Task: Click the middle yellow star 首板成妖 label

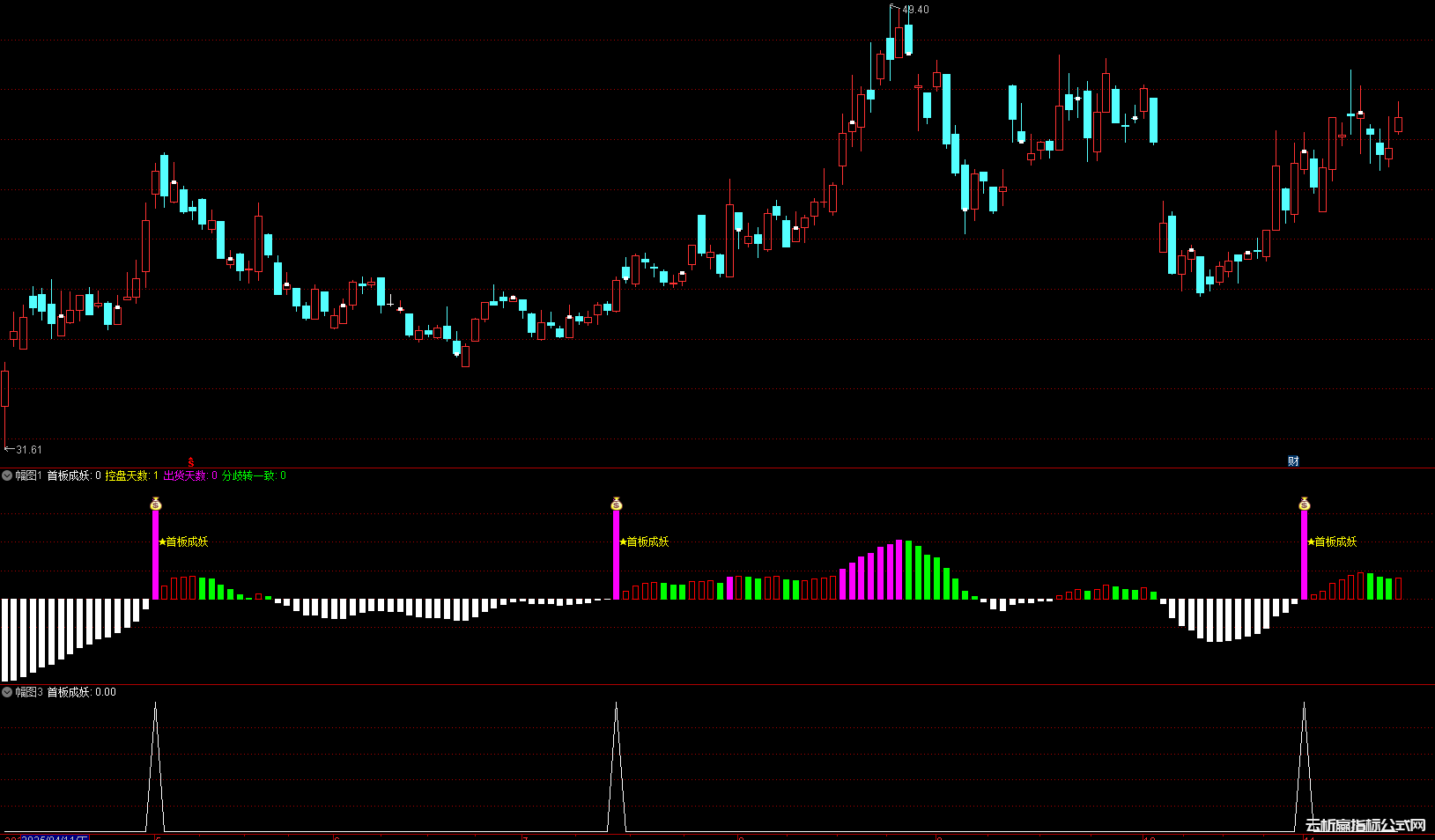Action: [645, 542]
